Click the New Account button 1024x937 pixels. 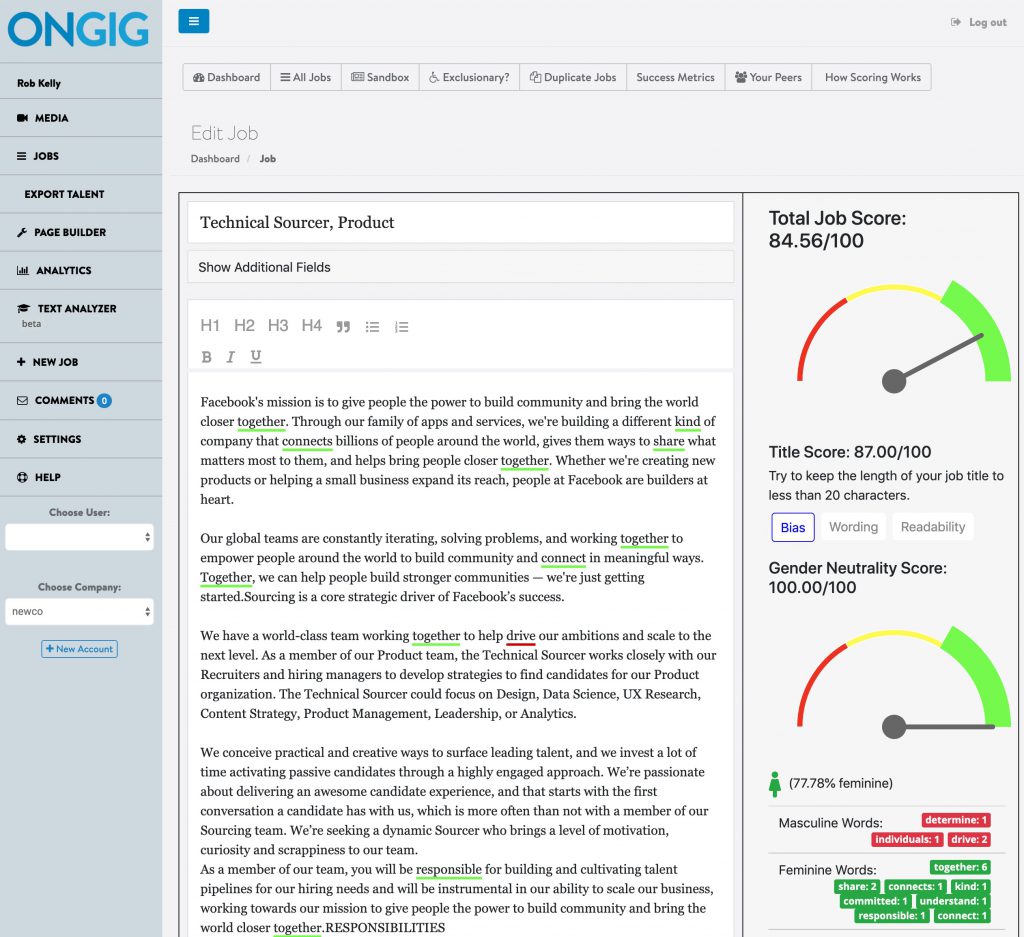79,649
